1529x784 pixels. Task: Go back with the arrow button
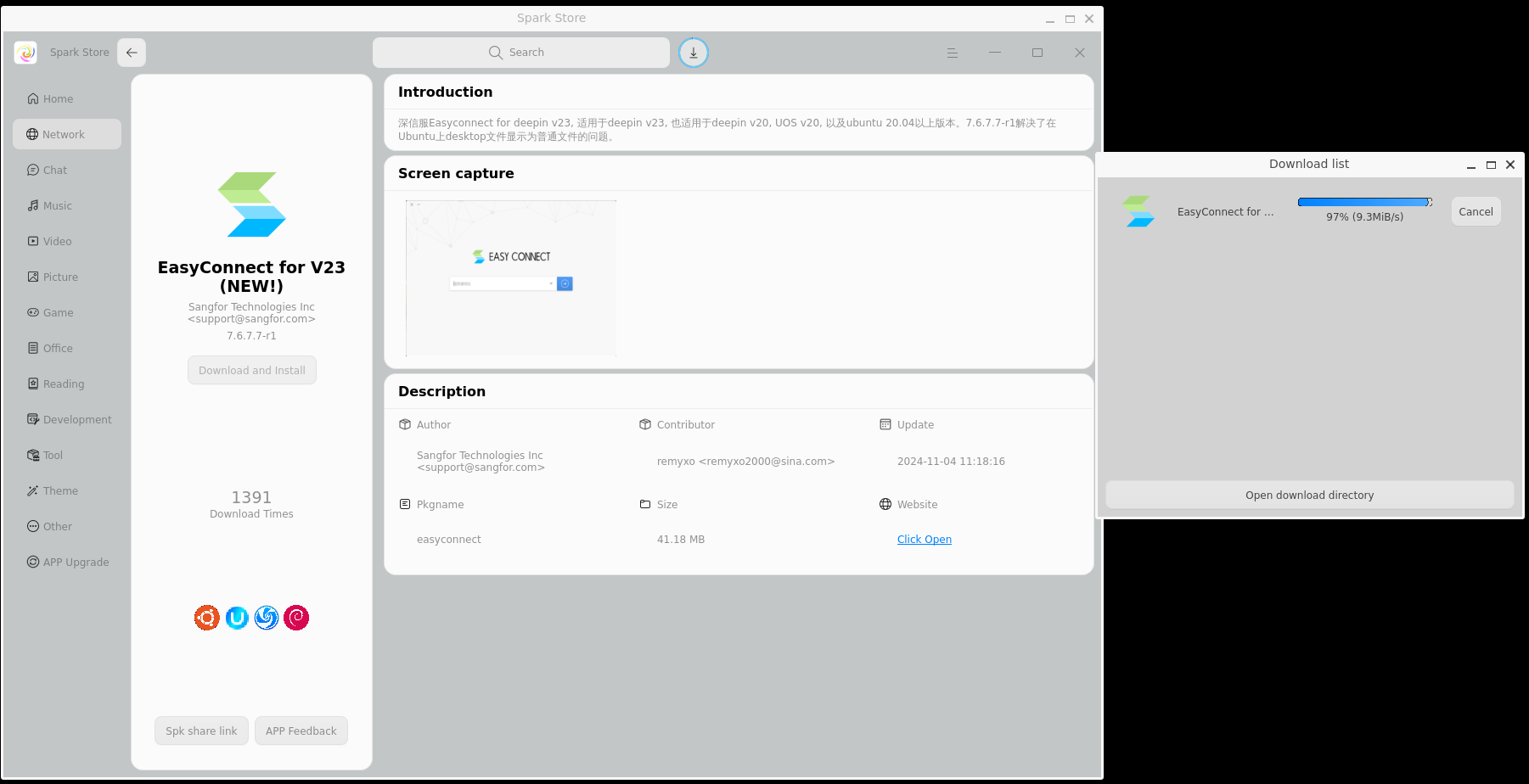(x=132, y=53)
